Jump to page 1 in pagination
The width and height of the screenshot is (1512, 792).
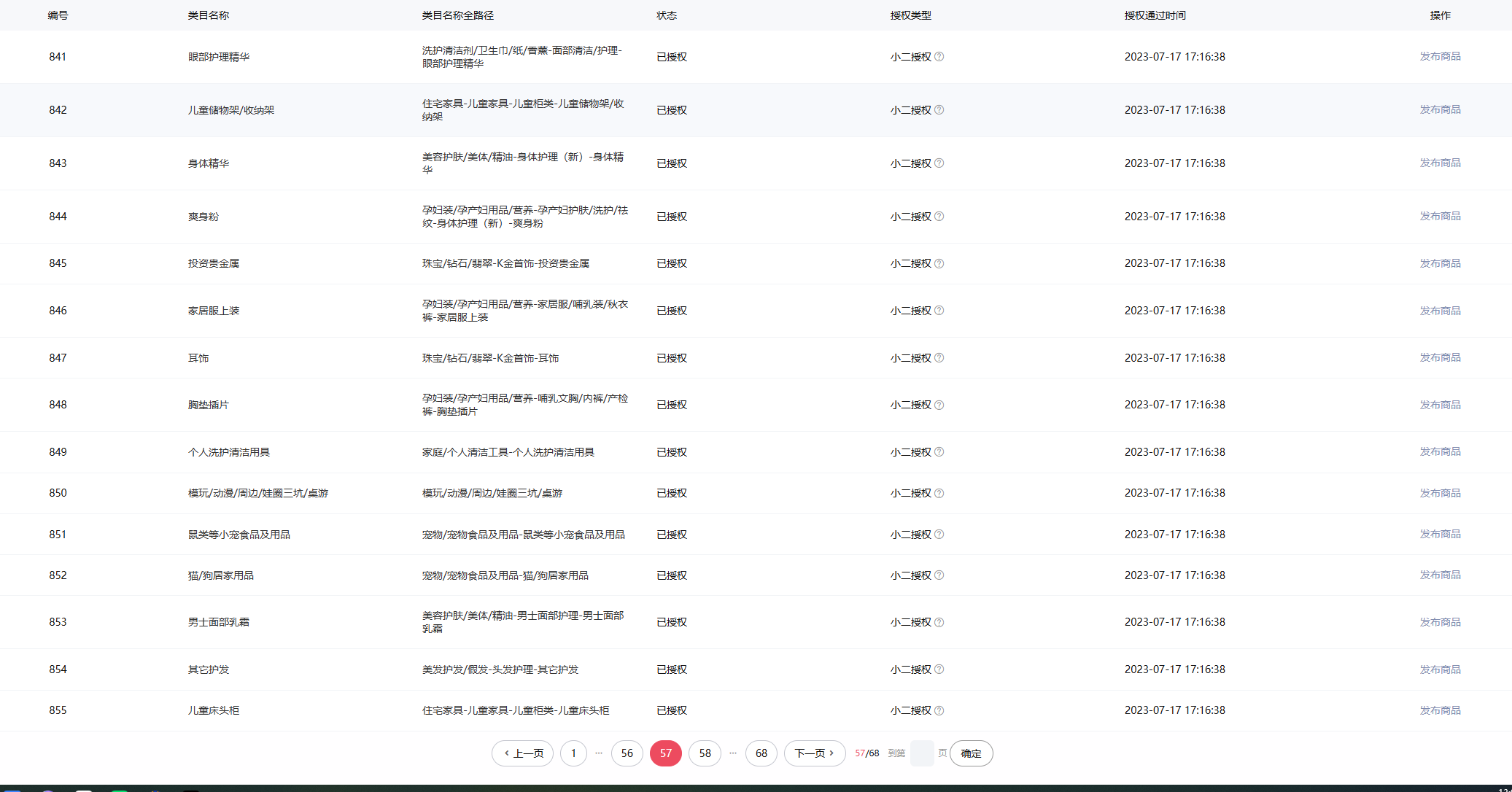tap(573, 753)
